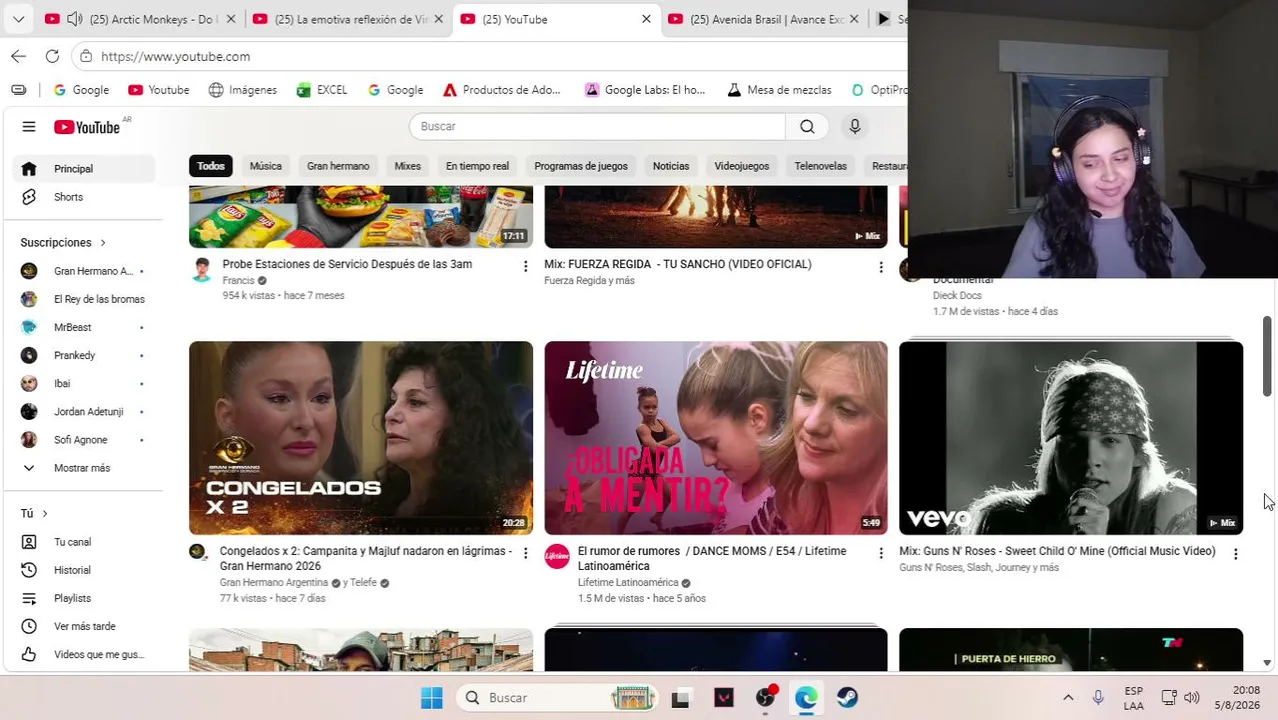Open options for Guns N' Roses mix
1278x720 pixels.
click(x=1236, y=553)
